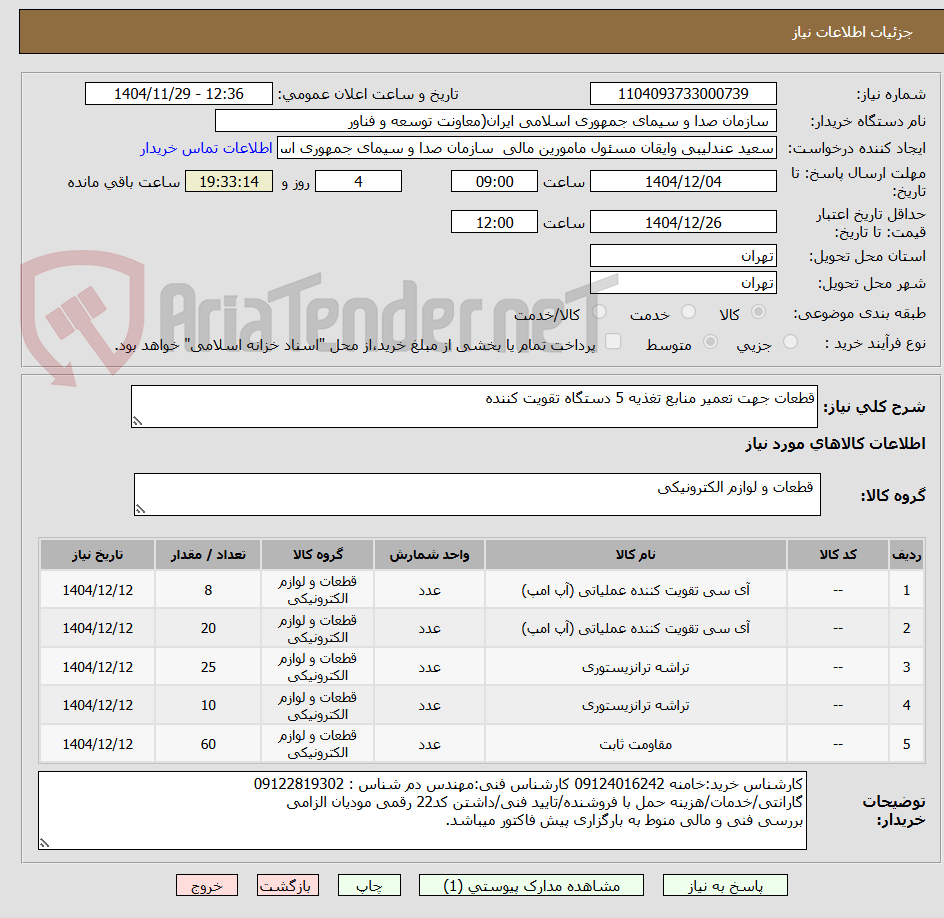
Task: Click the واحد شمارش column header
Action: tap(429, 554)
